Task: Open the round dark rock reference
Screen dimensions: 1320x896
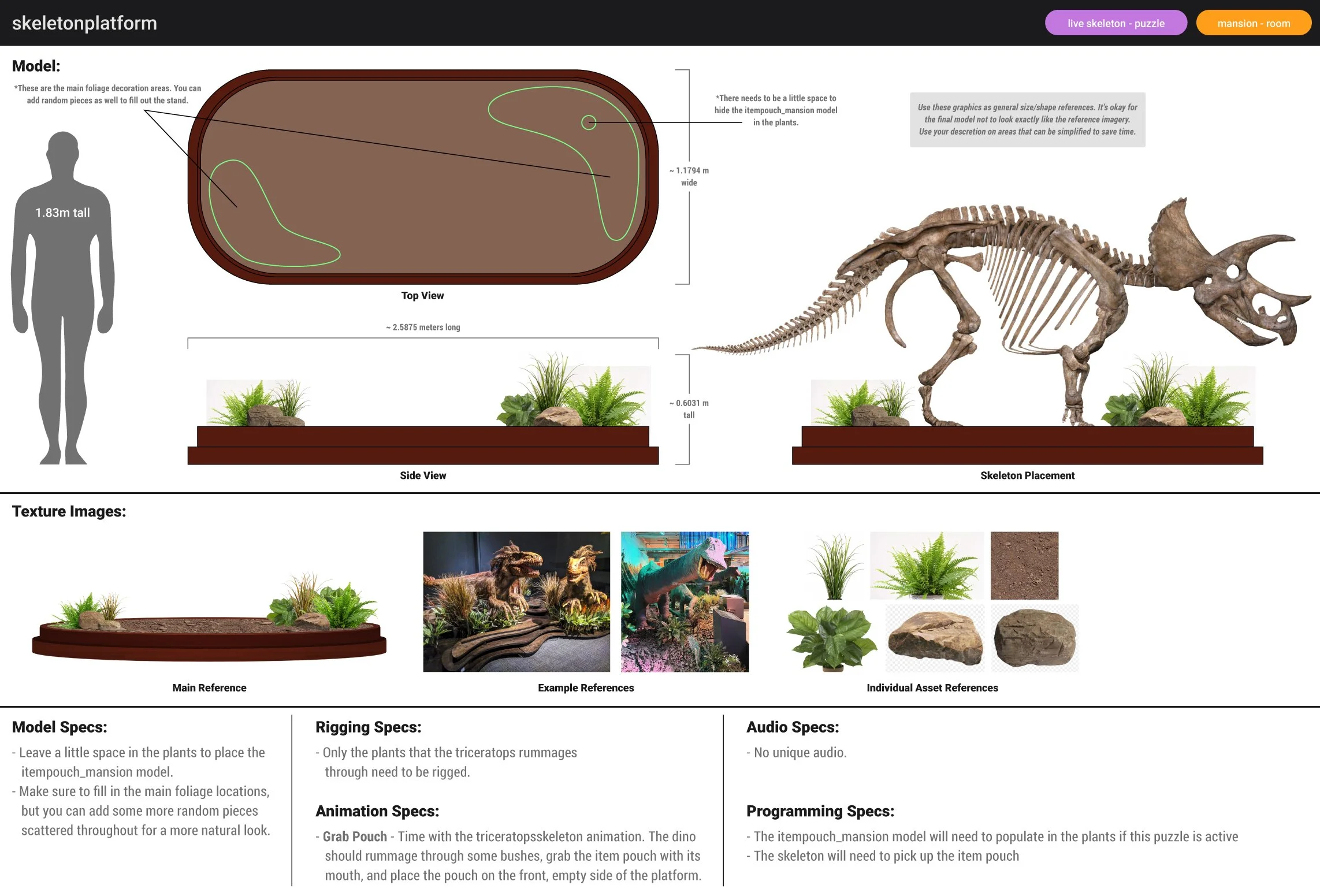Action: 1035,638
